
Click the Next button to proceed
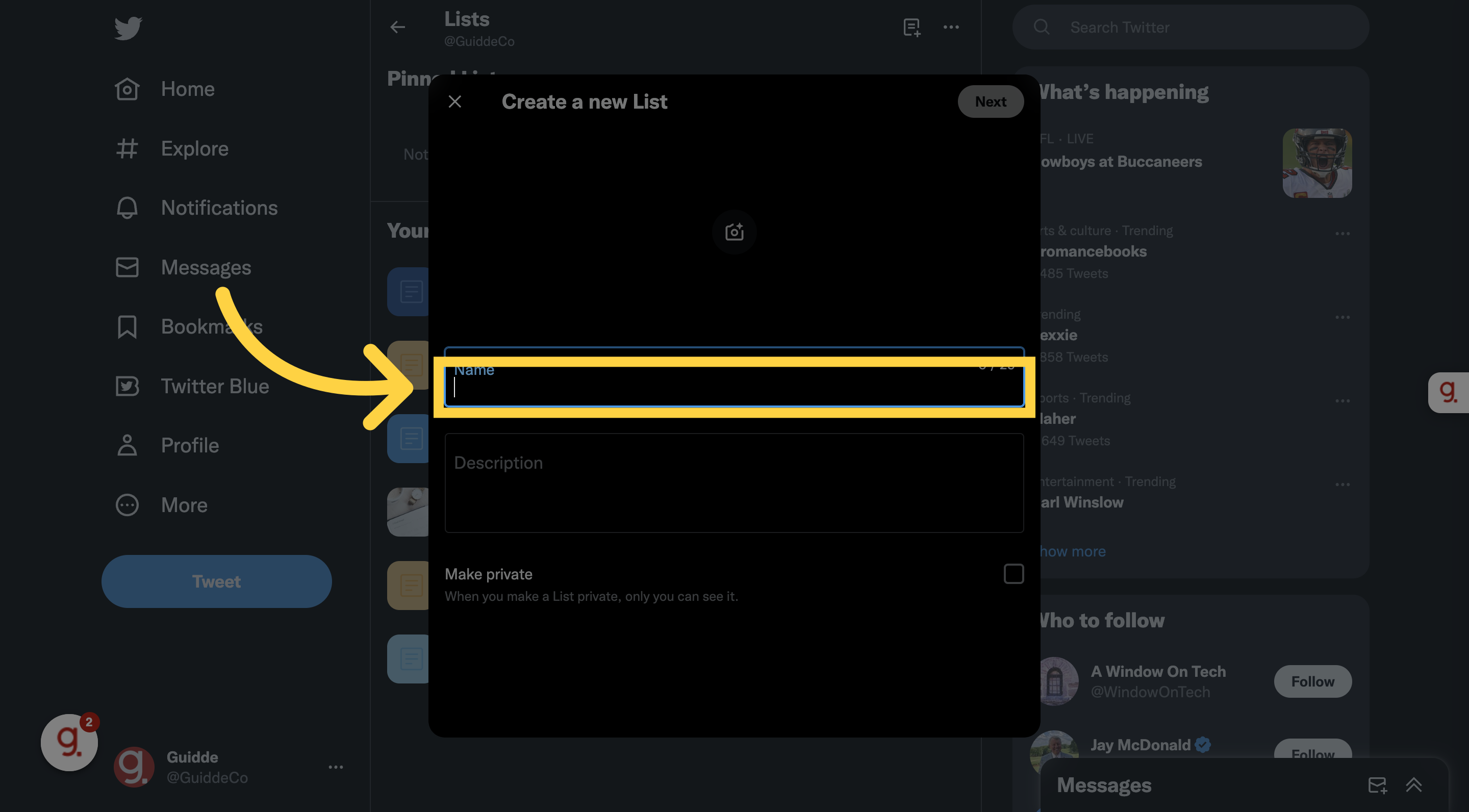[991, 101]
